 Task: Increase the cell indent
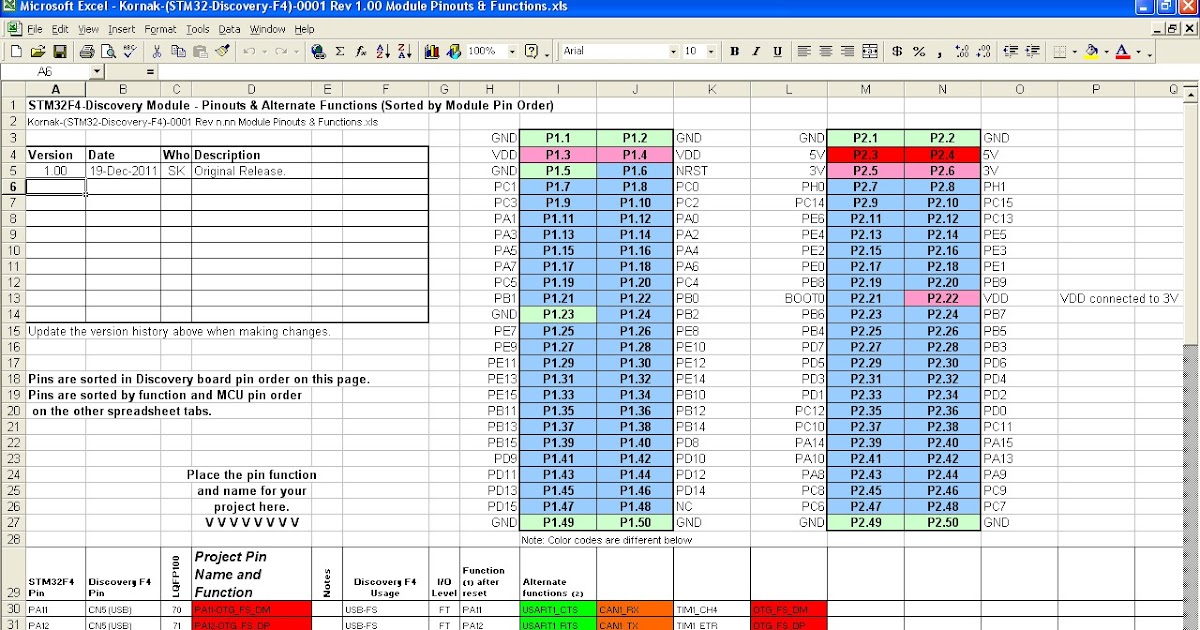[x=1031, y=51]
